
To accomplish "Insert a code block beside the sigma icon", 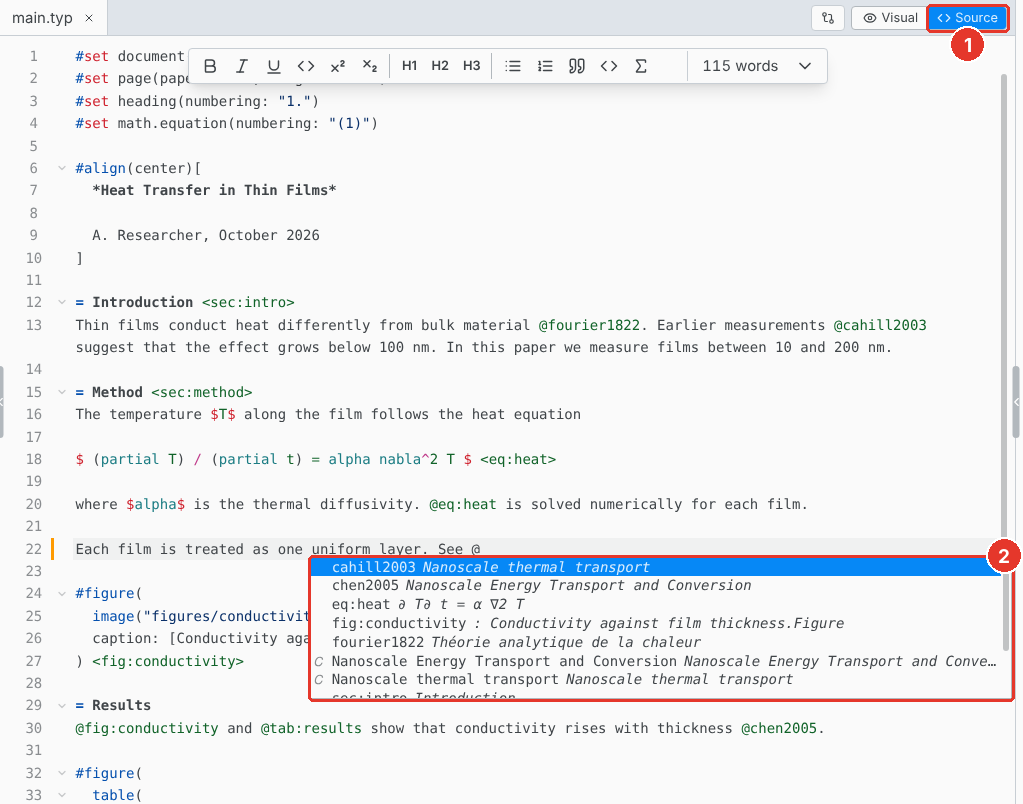I will point(609,66).
